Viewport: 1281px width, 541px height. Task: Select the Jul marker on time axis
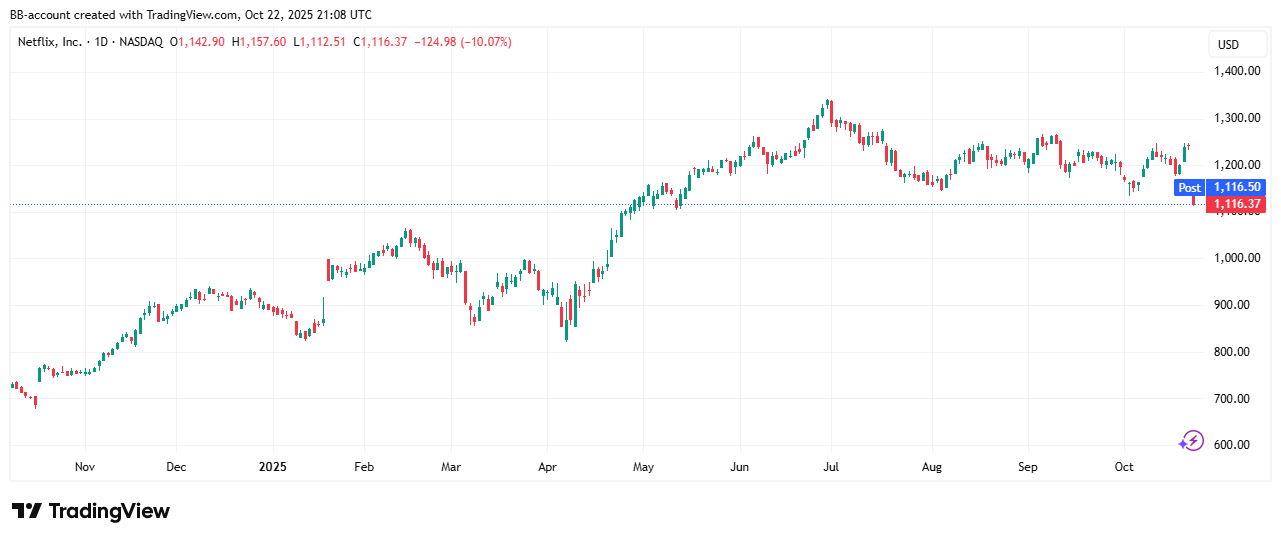point(832,467)
